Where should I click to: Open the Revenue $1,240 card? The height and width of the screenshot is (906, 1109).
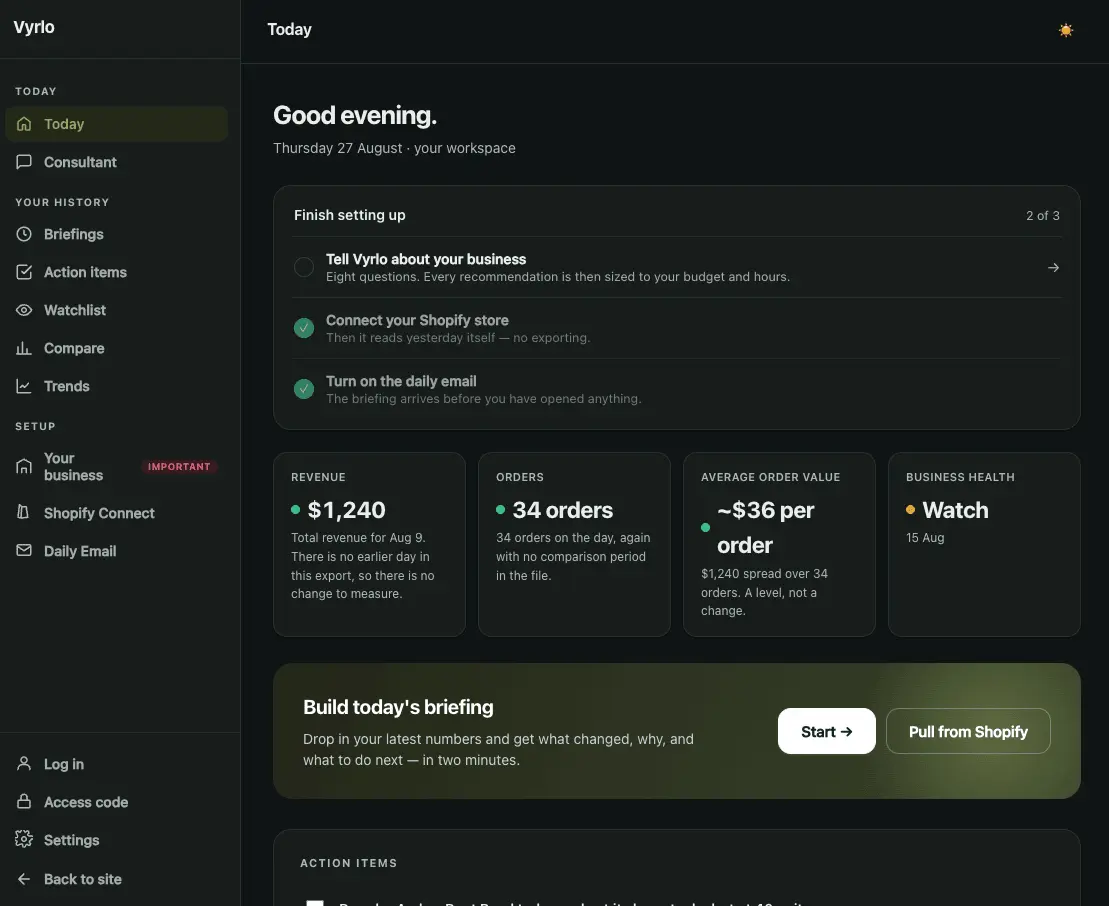click(369, 545)
